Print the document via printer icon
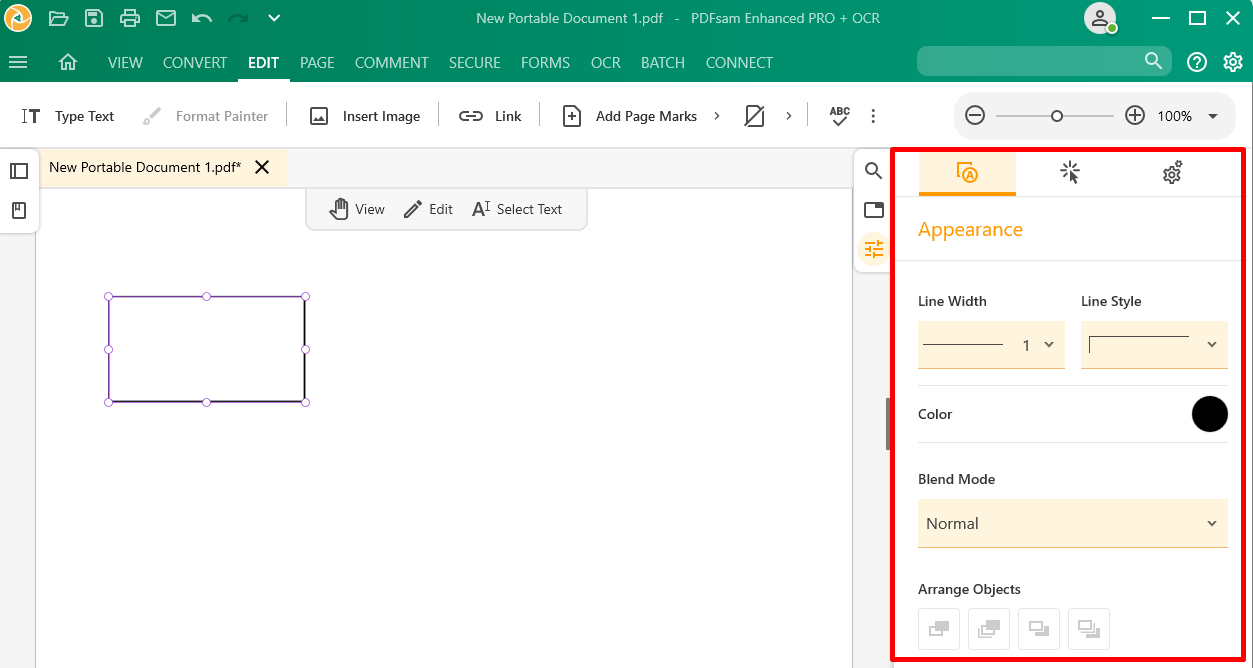 pyautogui.click(x=130, y=18)
